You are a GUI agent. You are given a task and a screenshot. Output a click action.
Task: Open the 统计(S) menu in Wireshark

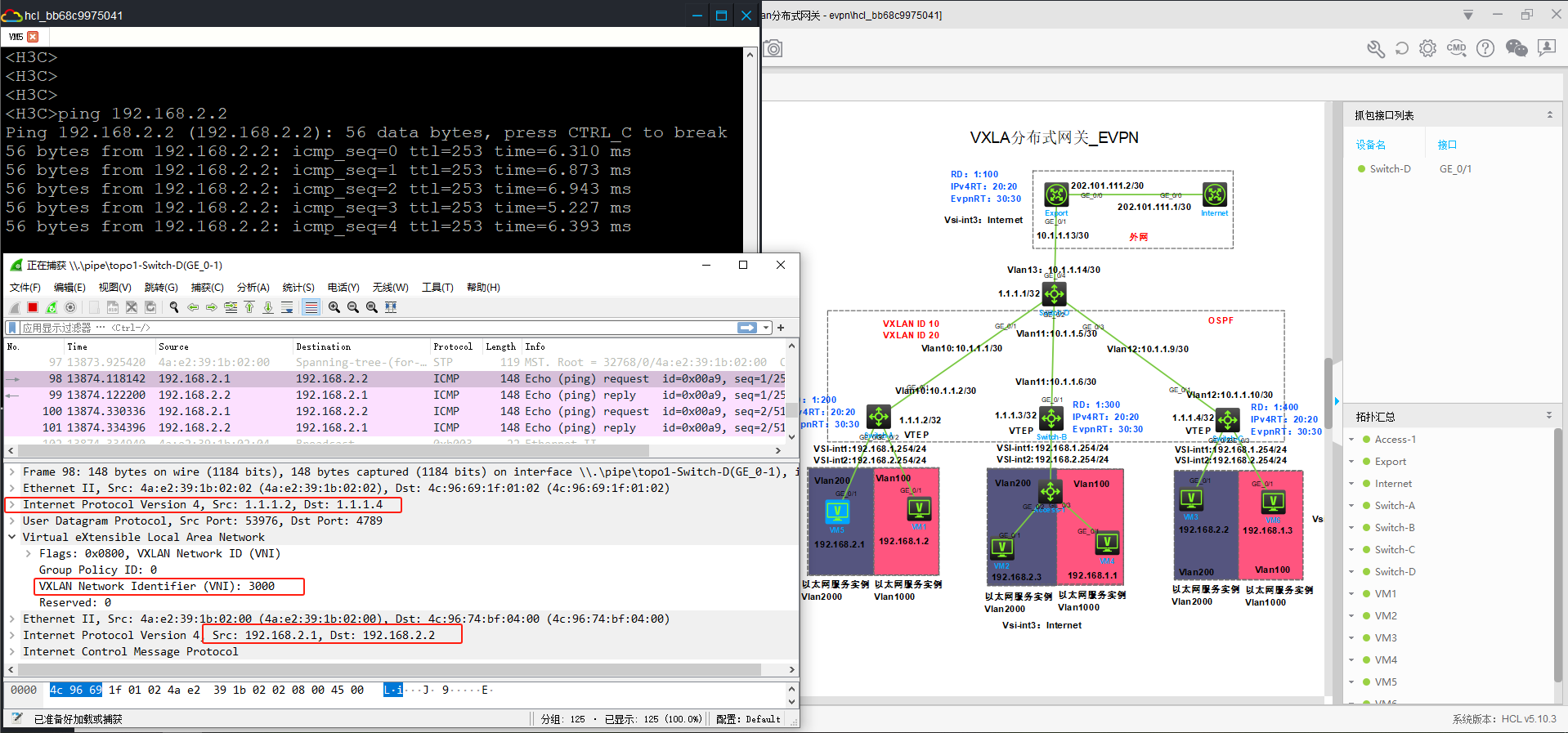(298, 288)
